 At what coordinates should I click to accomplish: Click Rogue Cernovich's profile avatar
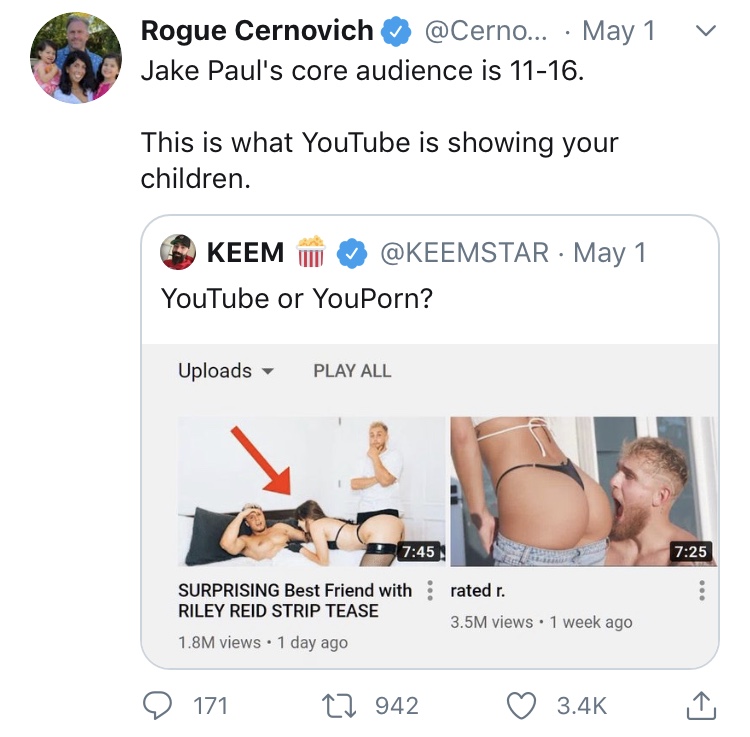pyautogui.click(x=76, y=59)
